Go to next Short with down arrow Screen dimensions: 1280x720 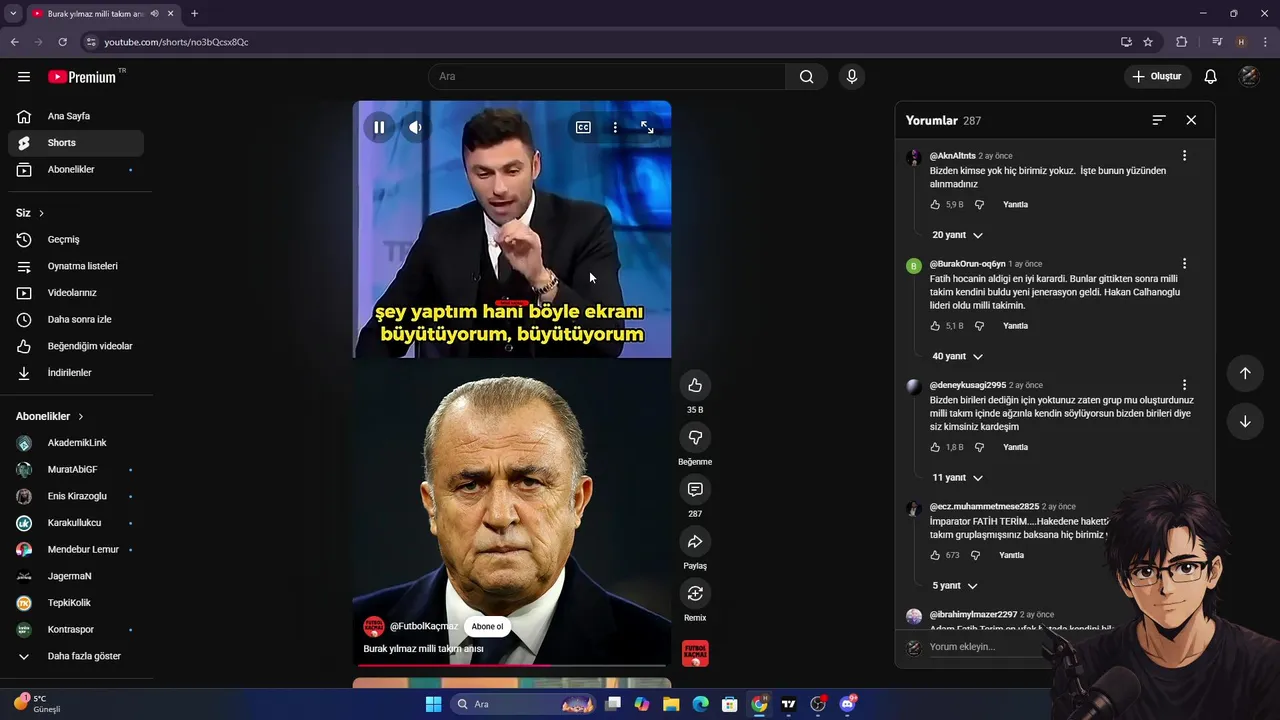coord(1245,421)
